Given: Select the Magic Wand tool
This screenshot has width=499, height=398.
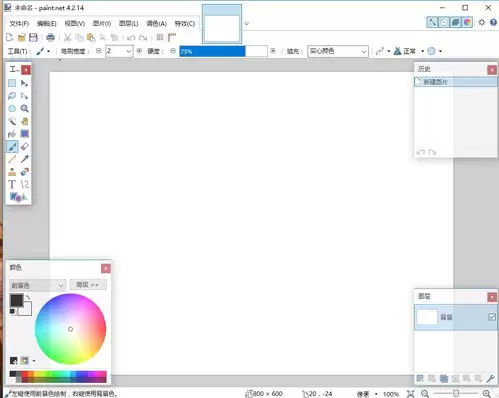Looking at the screenshot, I should point(12,121).
